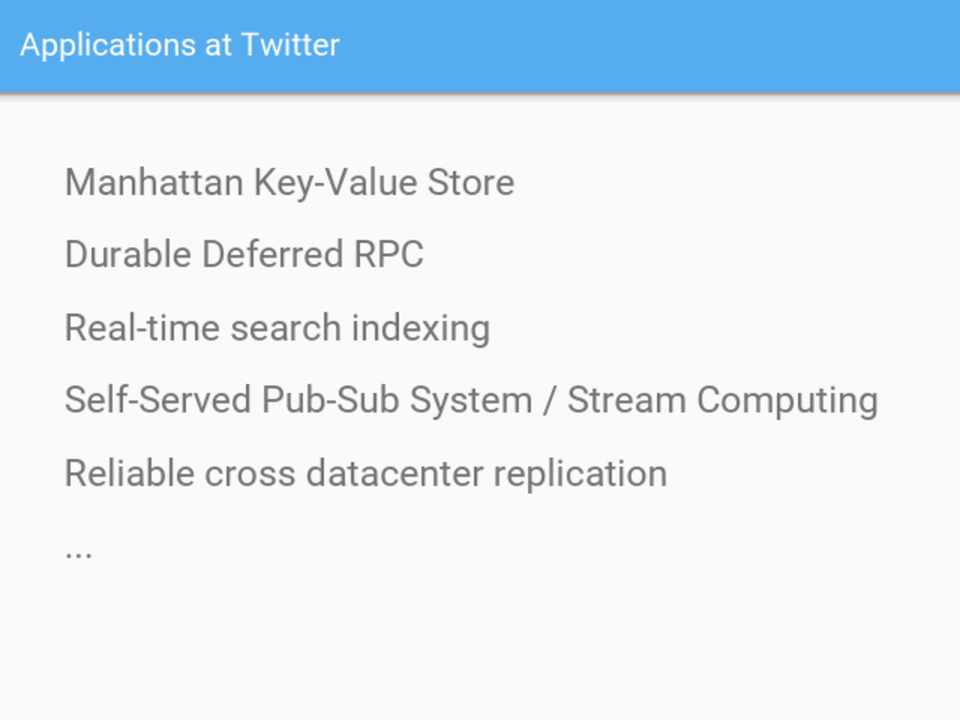The width and height of the screenshot is (960, 720).
Task: Click the "Applications at Twitter" header title
Action: (x=180, y=45)
